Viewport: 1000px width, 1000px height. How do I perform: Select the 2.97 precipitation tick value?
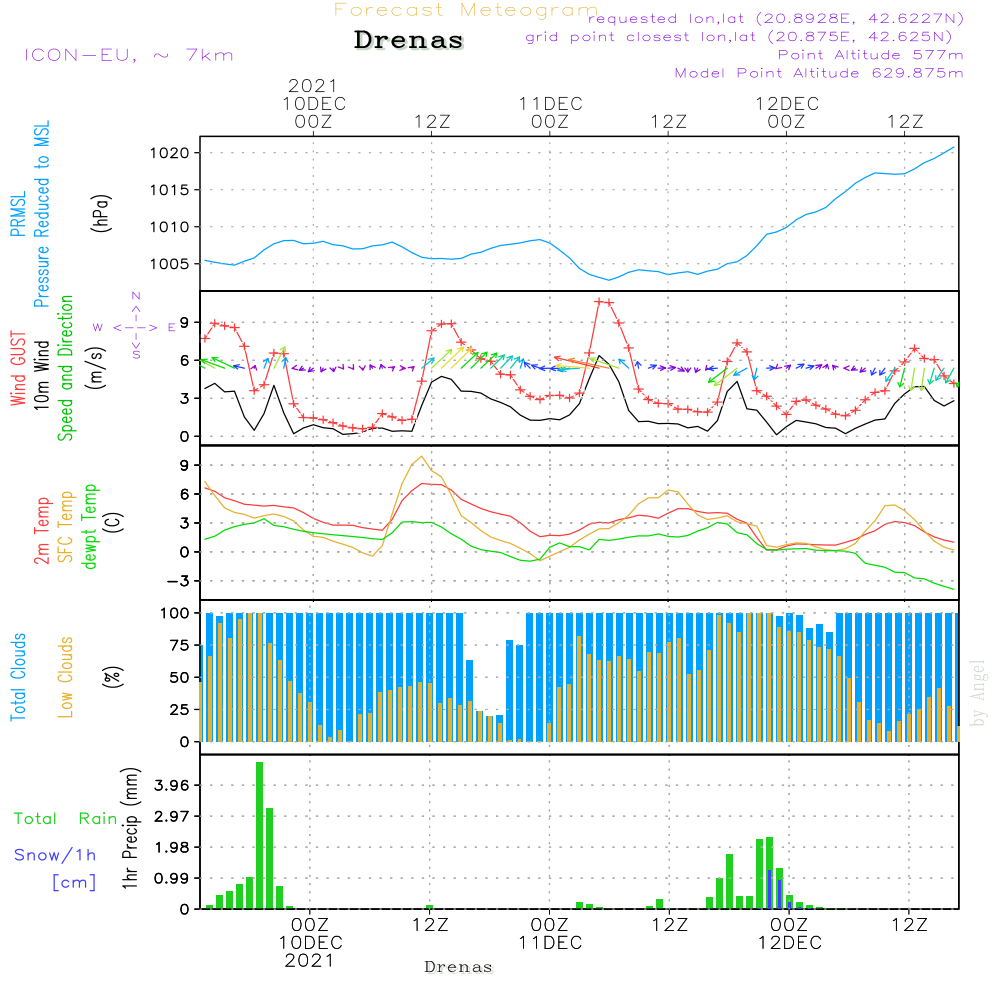point(172,816)
